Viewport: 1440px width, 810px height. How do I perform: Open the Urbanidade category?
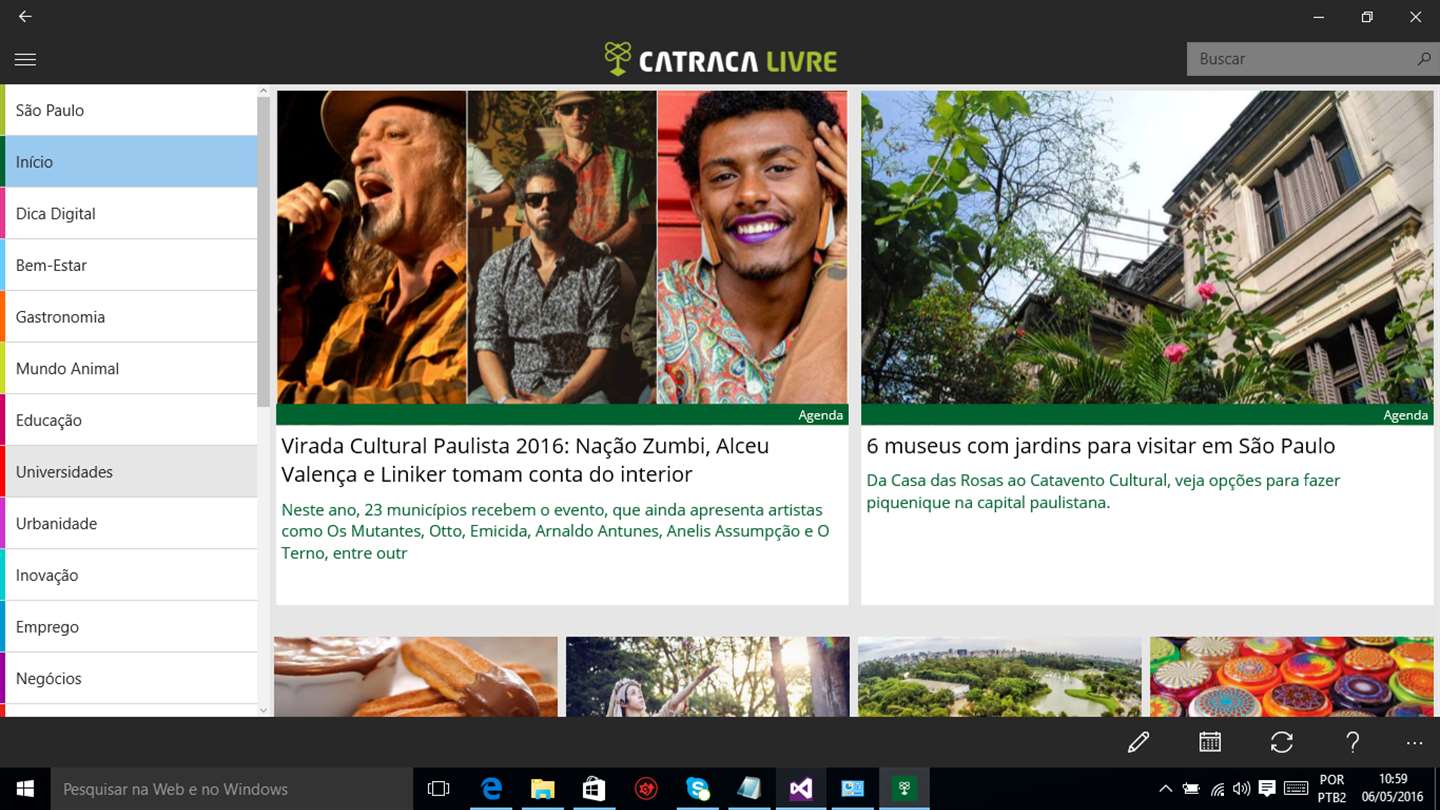tap(129, 523)
